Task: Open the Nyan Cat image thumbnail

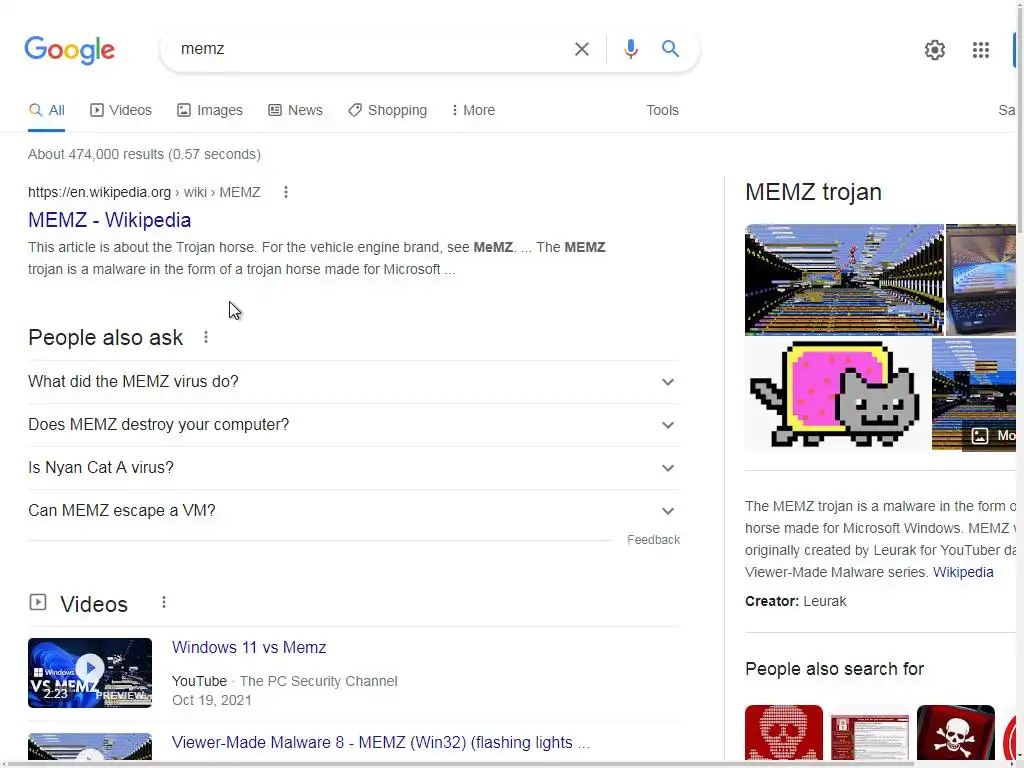Action: tap(837, 394)
